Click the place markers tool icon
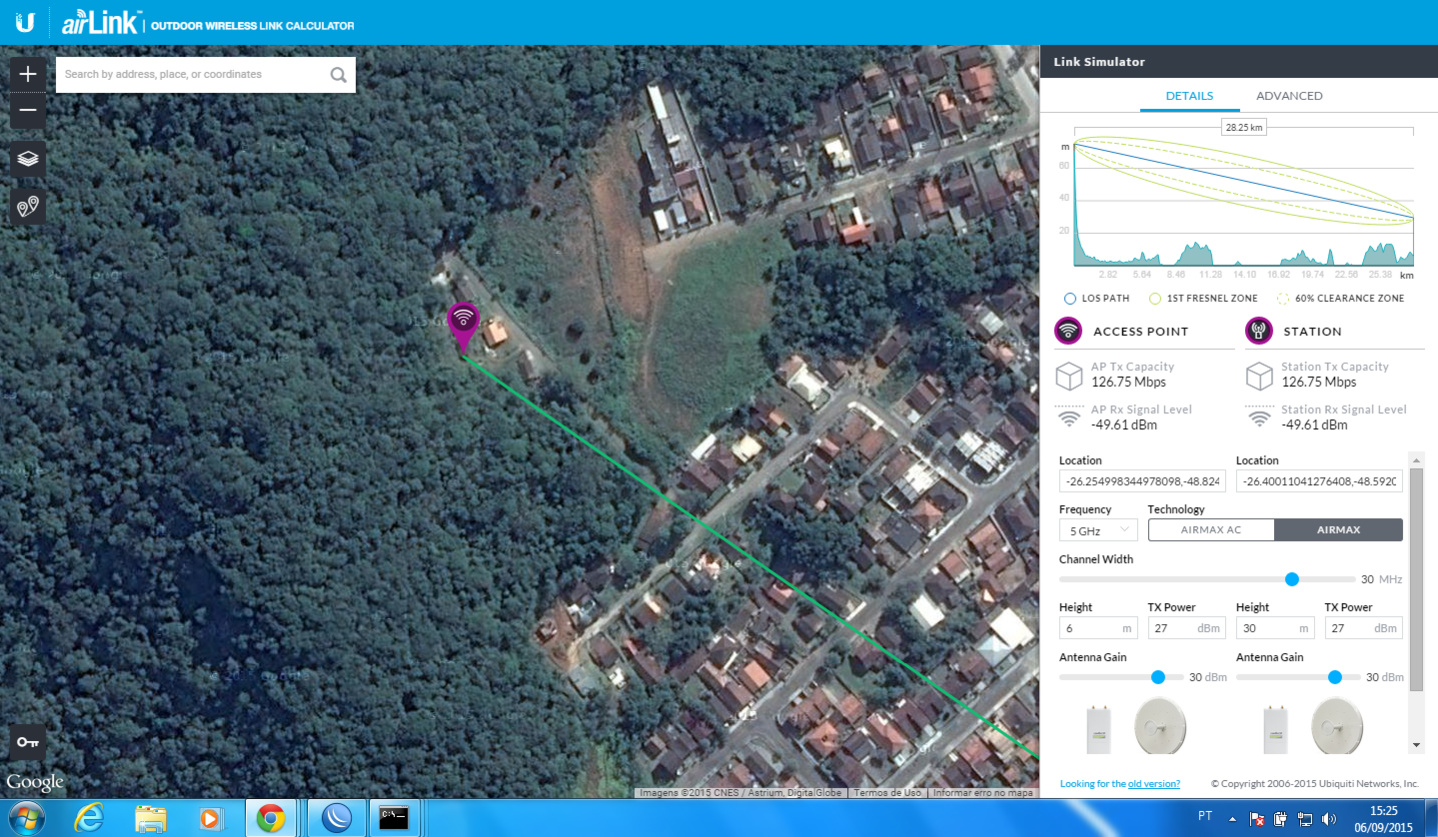This screenshot has height=837, width=1438. tap(28, 207)
